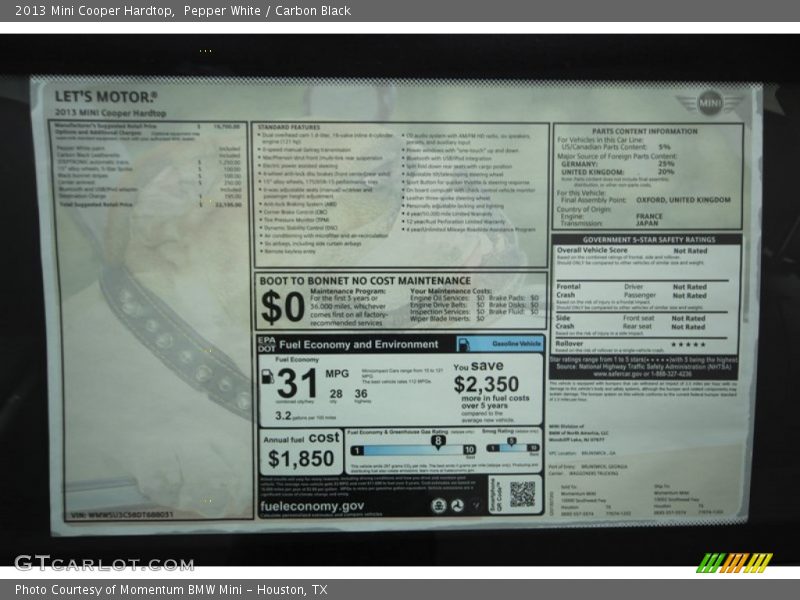
Task: Click 'Total Suggested Retail Price' line
Action: 151,205
